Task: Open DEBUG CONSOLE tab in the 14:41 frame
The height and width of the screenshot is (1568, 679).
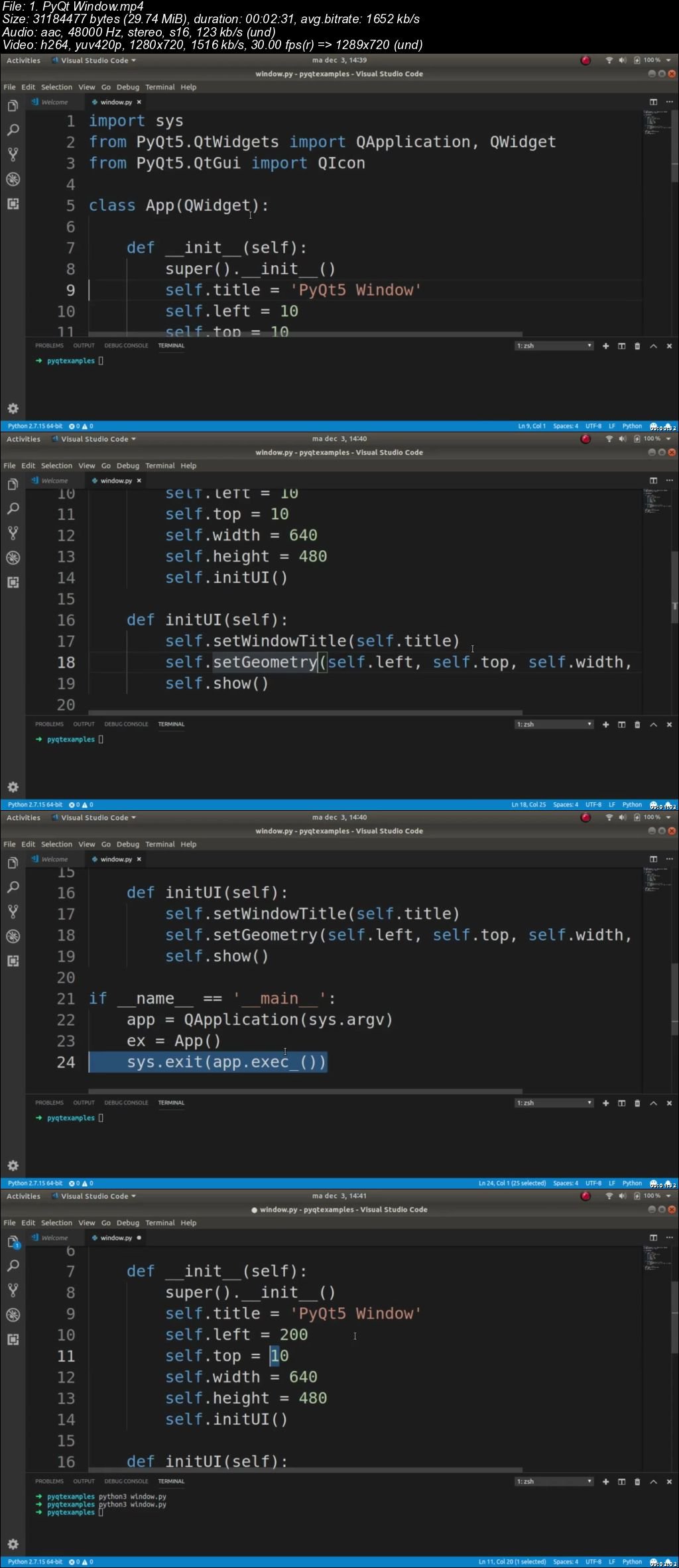Action: coord(126,1482)
